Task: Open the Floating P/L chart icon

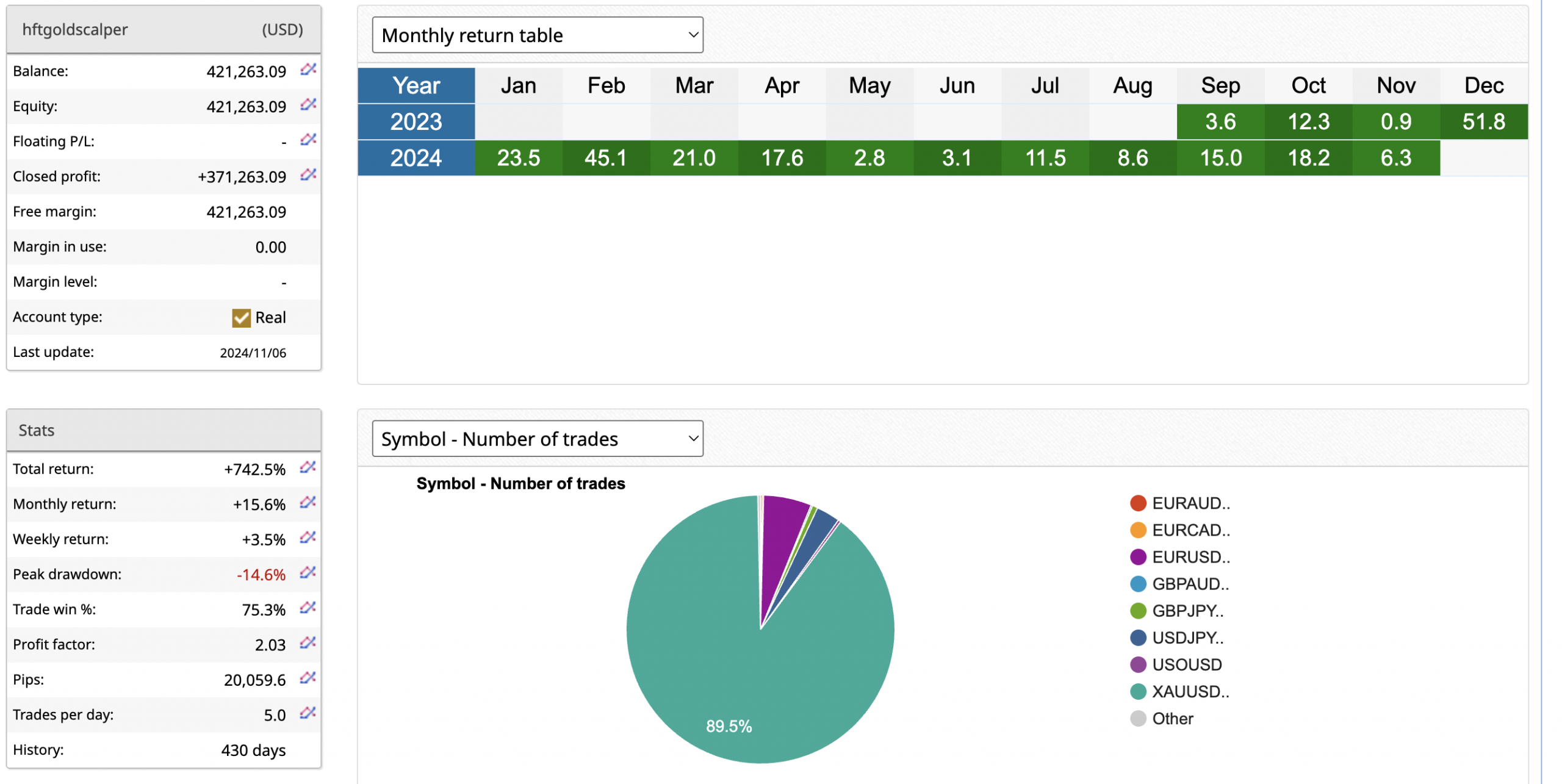Action: tap(308, 140)
